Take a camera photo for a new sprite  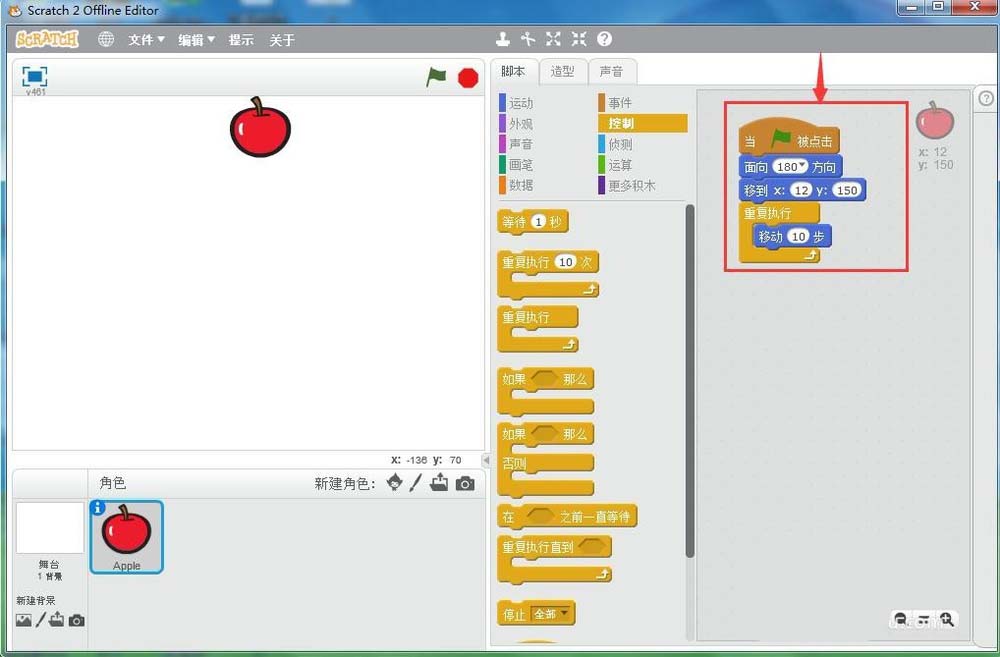click(462, 484)
